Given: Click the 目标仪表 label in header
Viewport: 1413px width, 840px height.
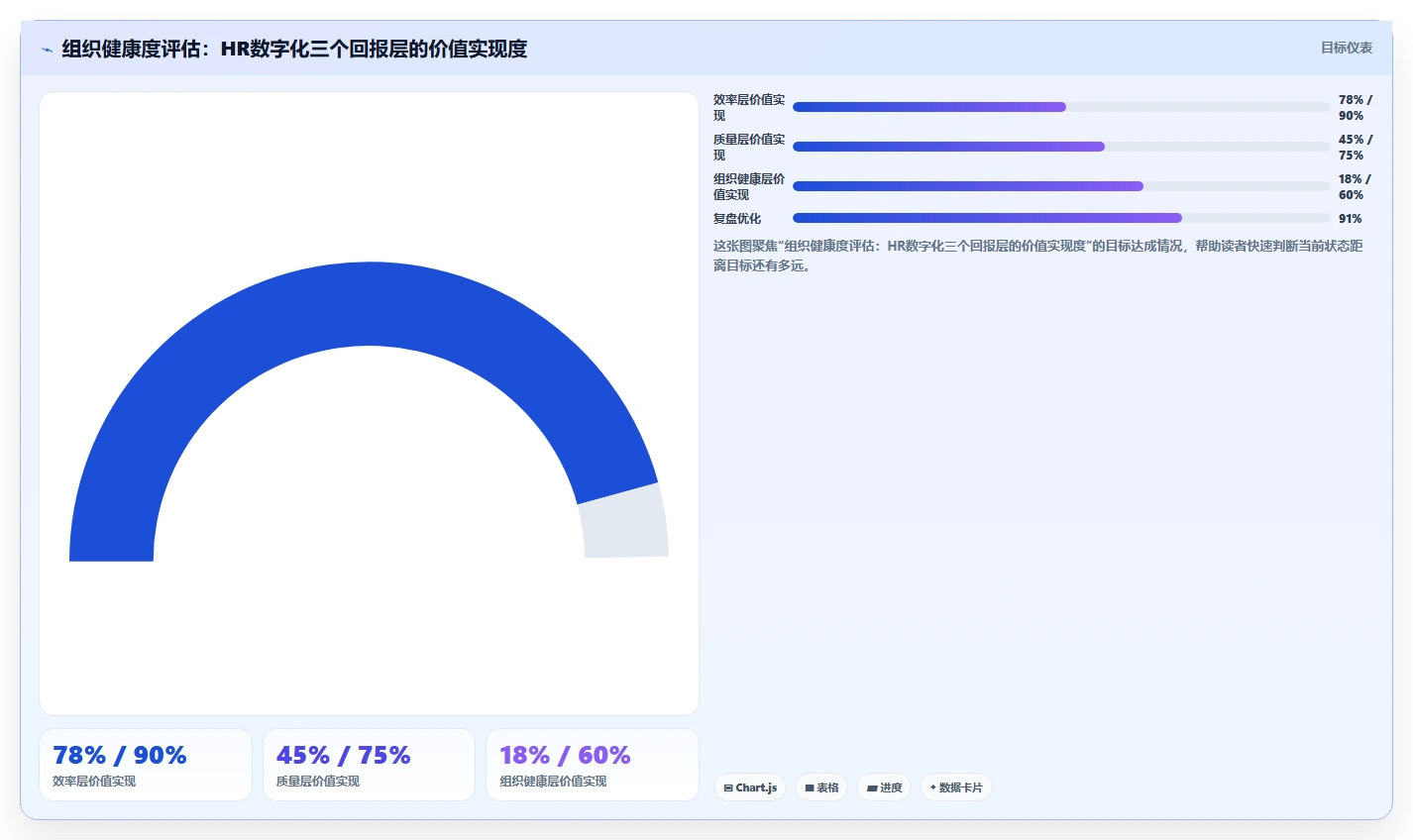Looking at the screenshot, I should point(1347,48).
